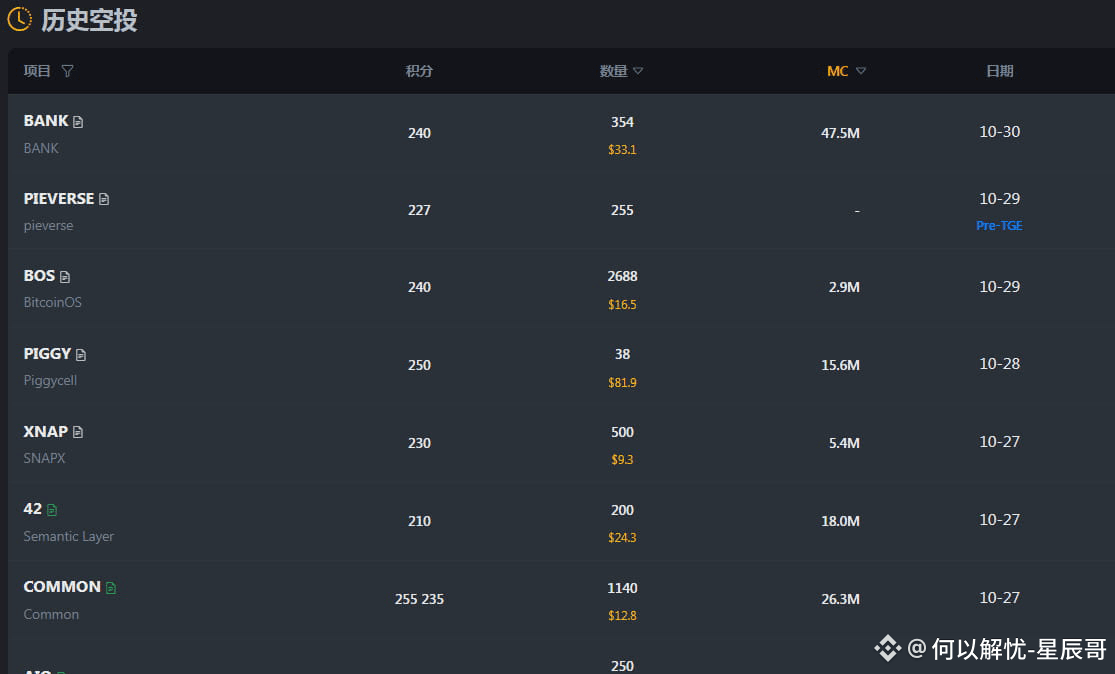Click the green document icon beside 42
The height and width of the screenshot is (674, 1115).
coord(52,510)
